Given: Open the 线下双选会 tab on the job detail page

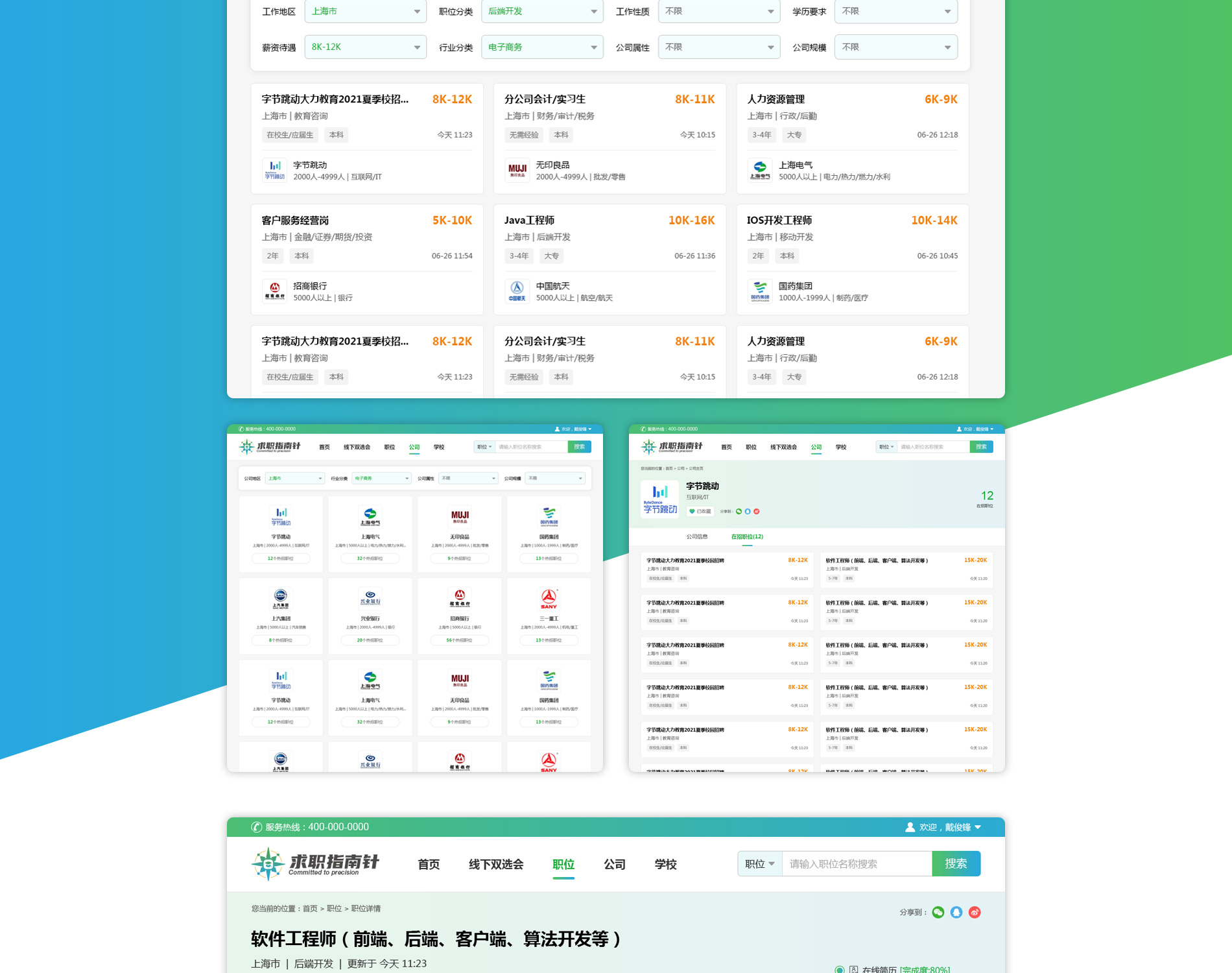Looking at the screenshot, I should pyautogui.click(x=496, y=864).
